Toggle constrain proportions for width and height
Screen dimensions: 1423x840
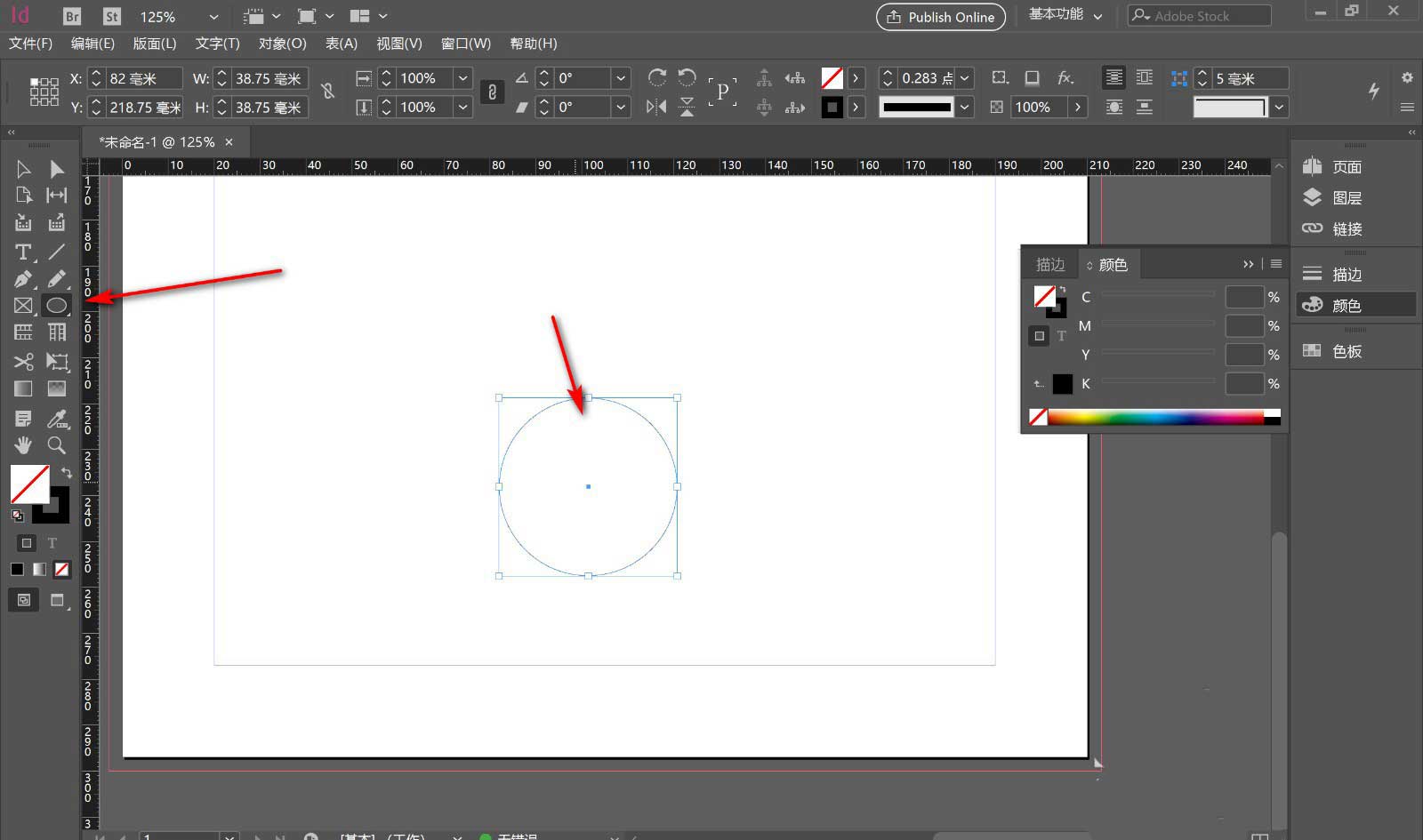pos(328,92)
